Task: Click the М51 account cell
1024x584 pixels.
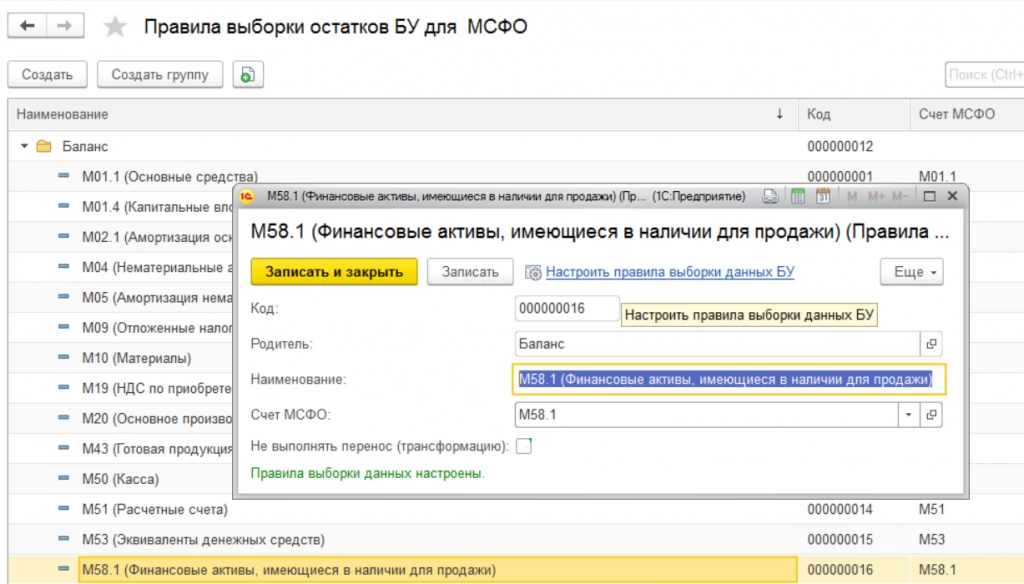Action: pyautogui.click(x=932, y=509)
